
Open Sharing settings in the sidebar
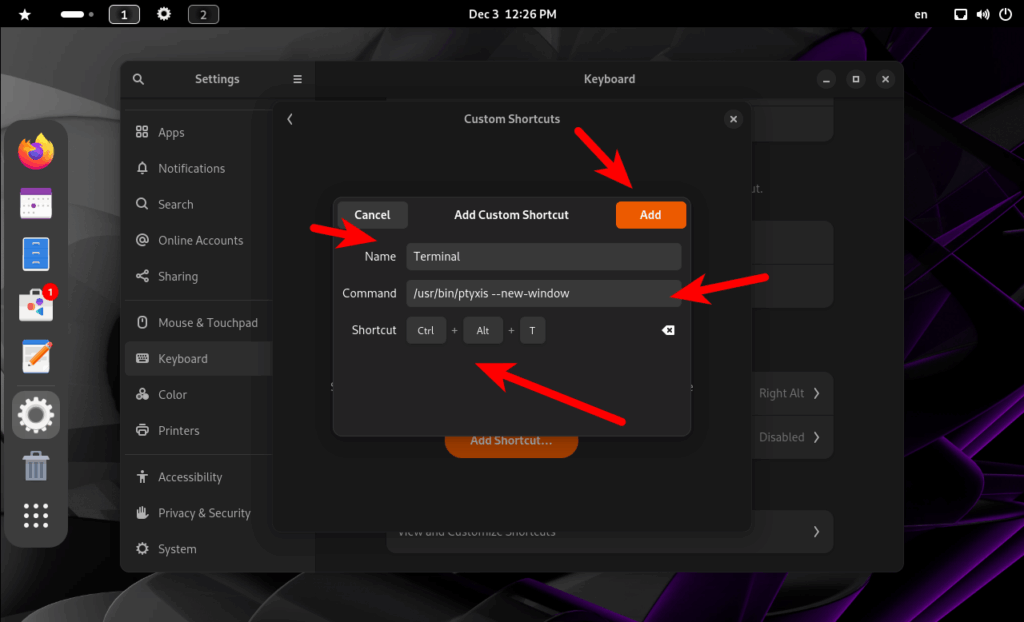pyautogui.click(x=199, y=276)
